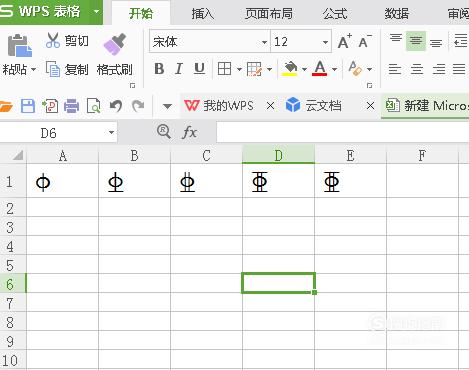
Task: Click the export to PDF icon
Action: [50, 106]
